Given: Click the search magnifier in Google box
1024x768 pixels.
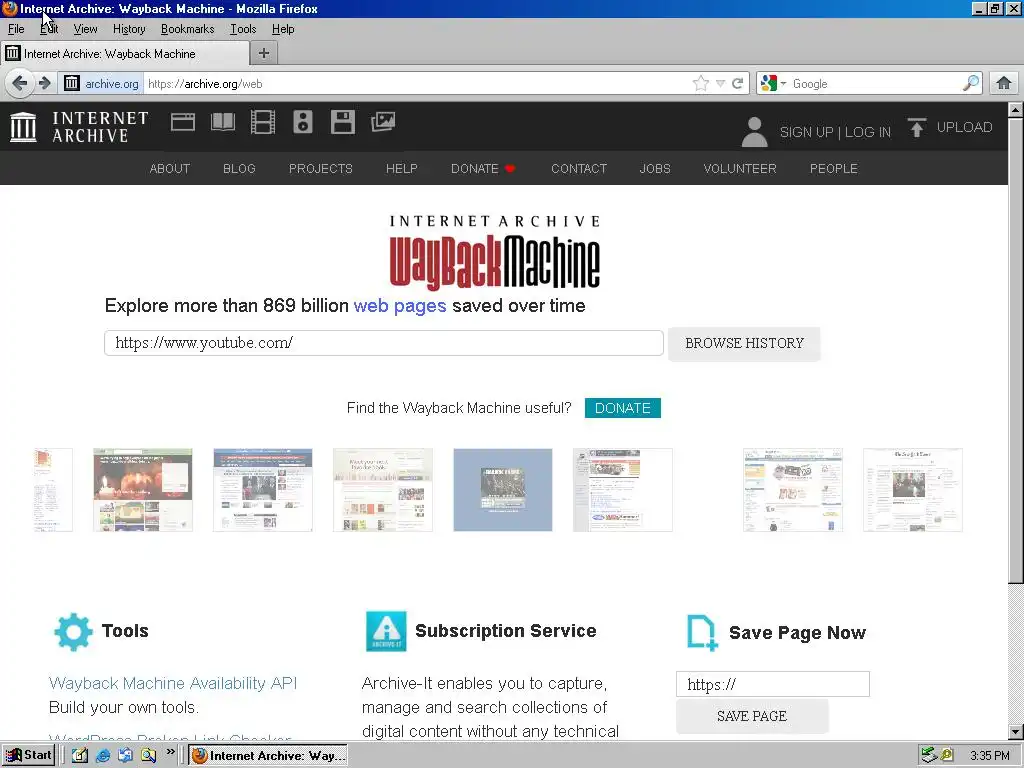Looking at the screenshot, I should click(x=971, y=83).
